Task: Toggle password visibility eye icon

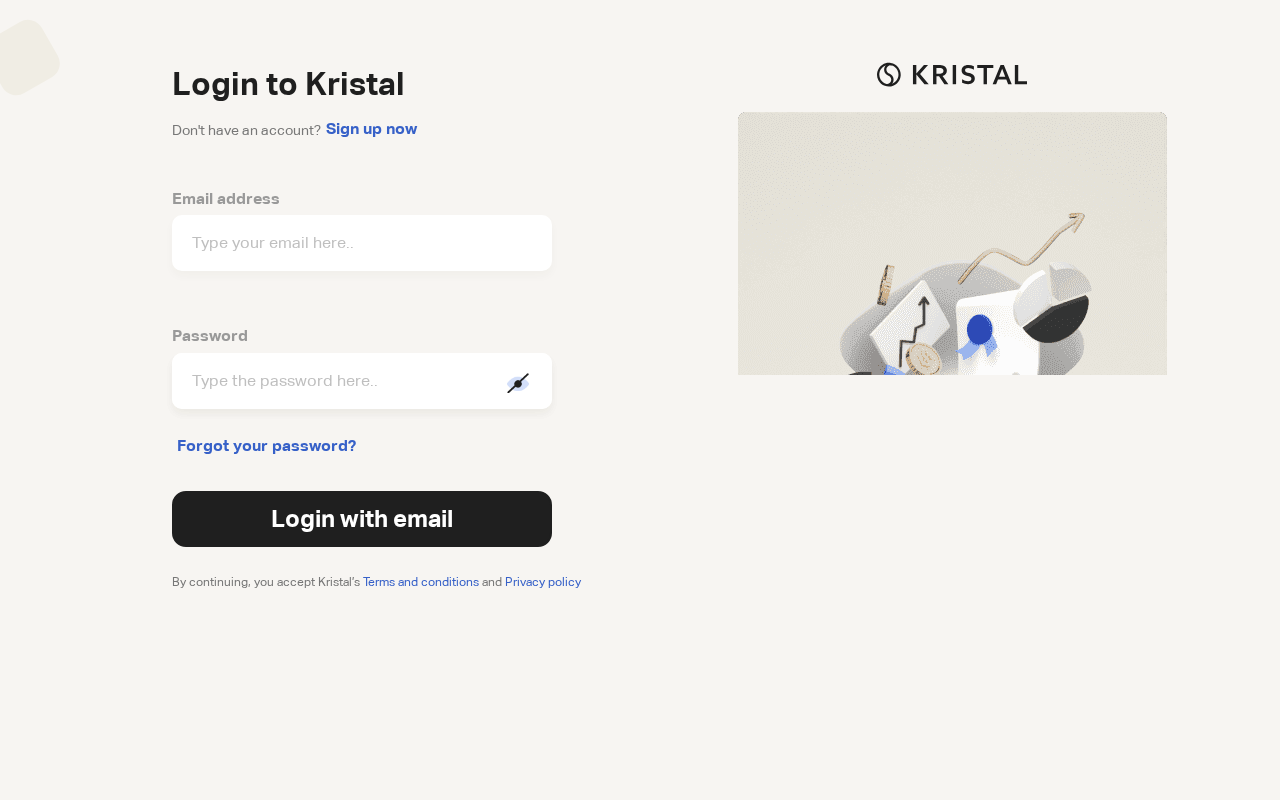Action: [518, 383]
